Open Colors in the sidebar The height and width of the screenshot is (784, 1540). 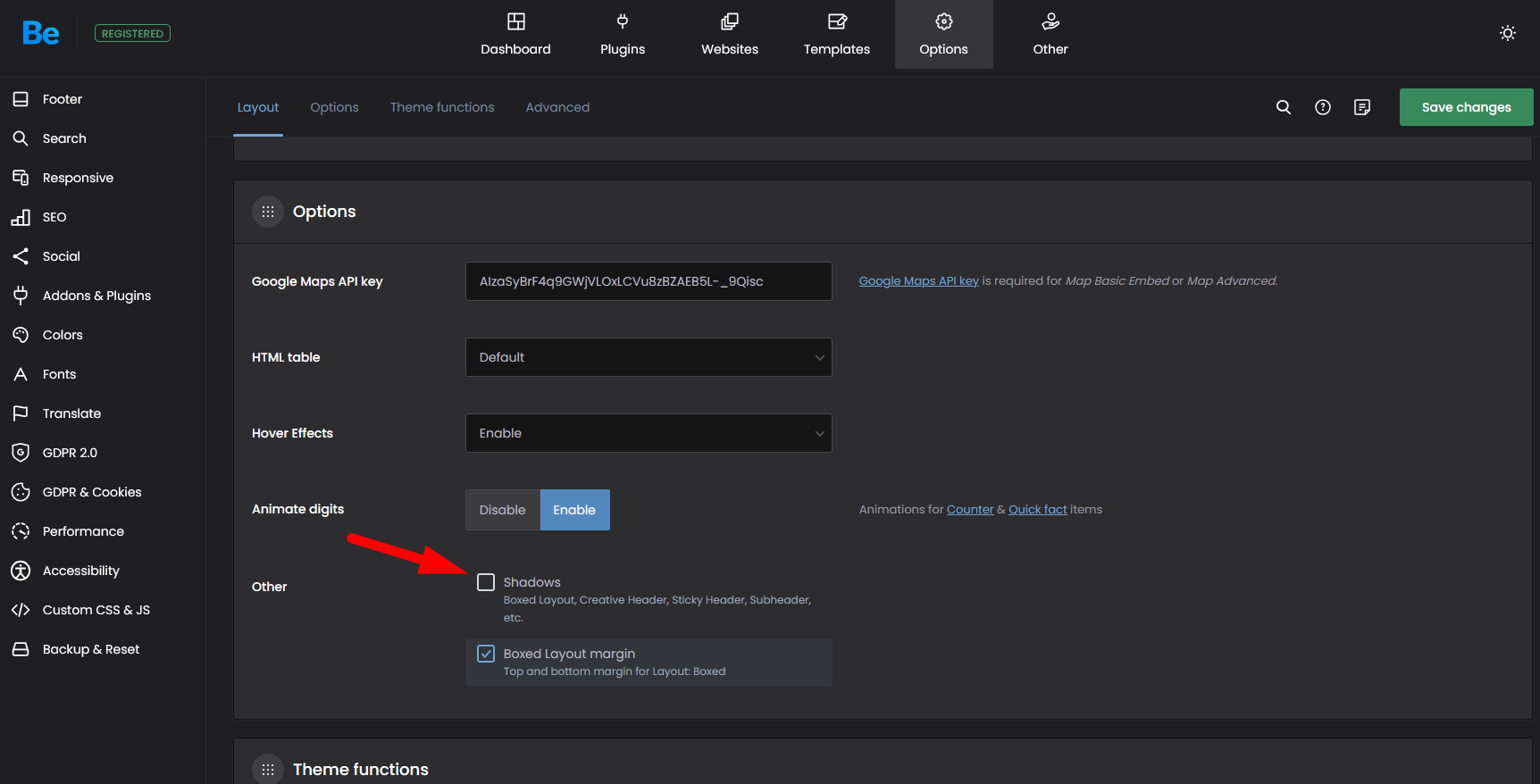point(63,335)
